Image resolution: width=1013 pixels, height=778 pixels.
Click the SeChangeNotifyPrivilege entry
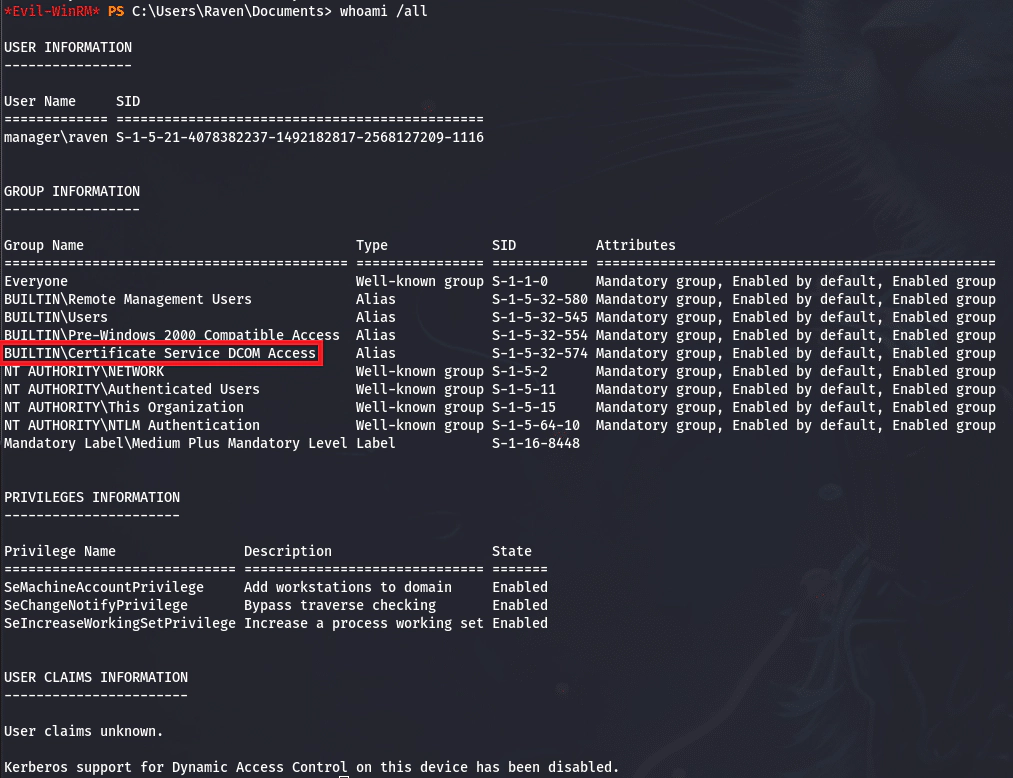96,605
